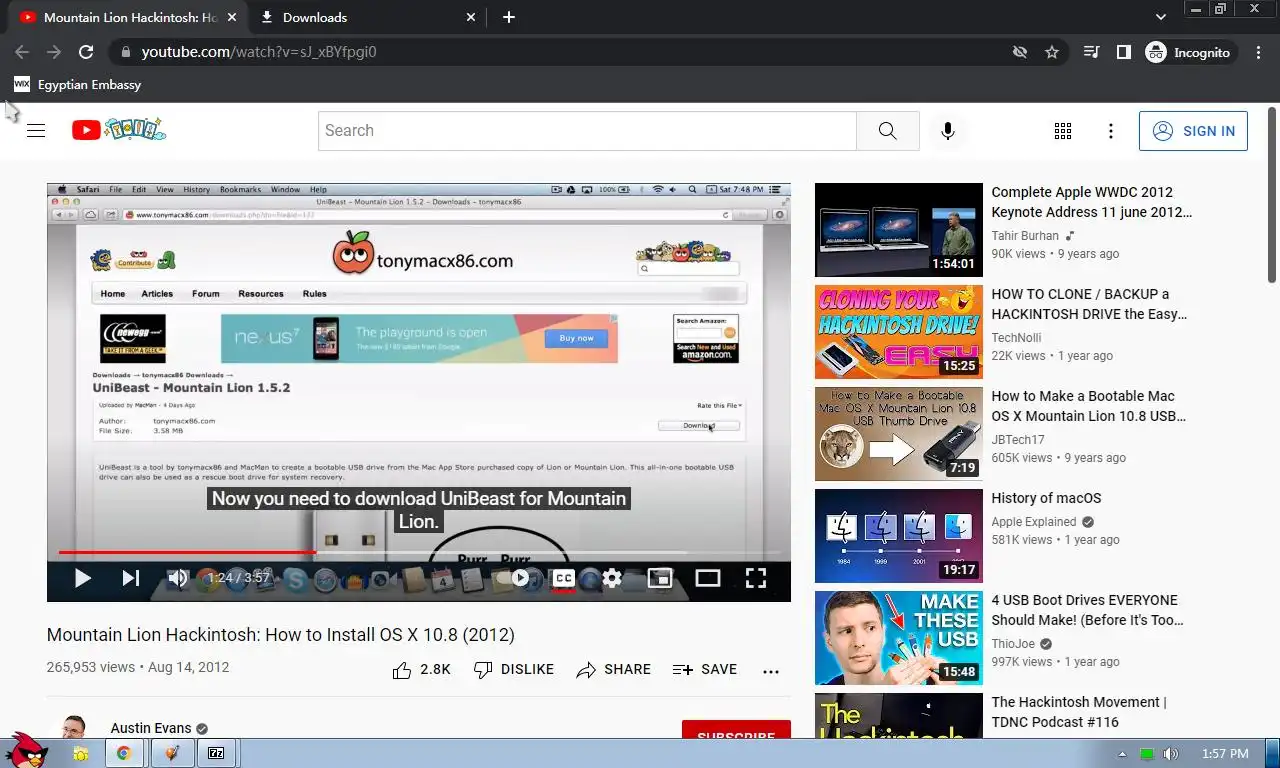Open Incognito profile chip

1190,52
